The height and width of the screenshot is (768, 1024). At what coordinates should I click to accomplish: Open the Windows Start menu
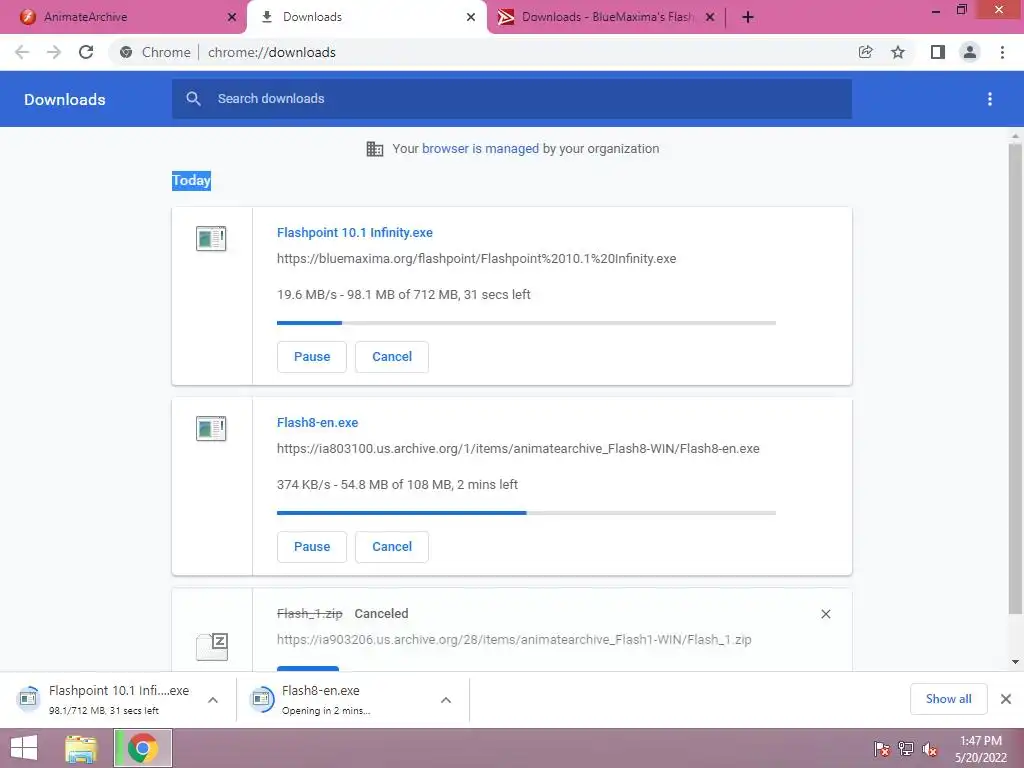point(24,748)
